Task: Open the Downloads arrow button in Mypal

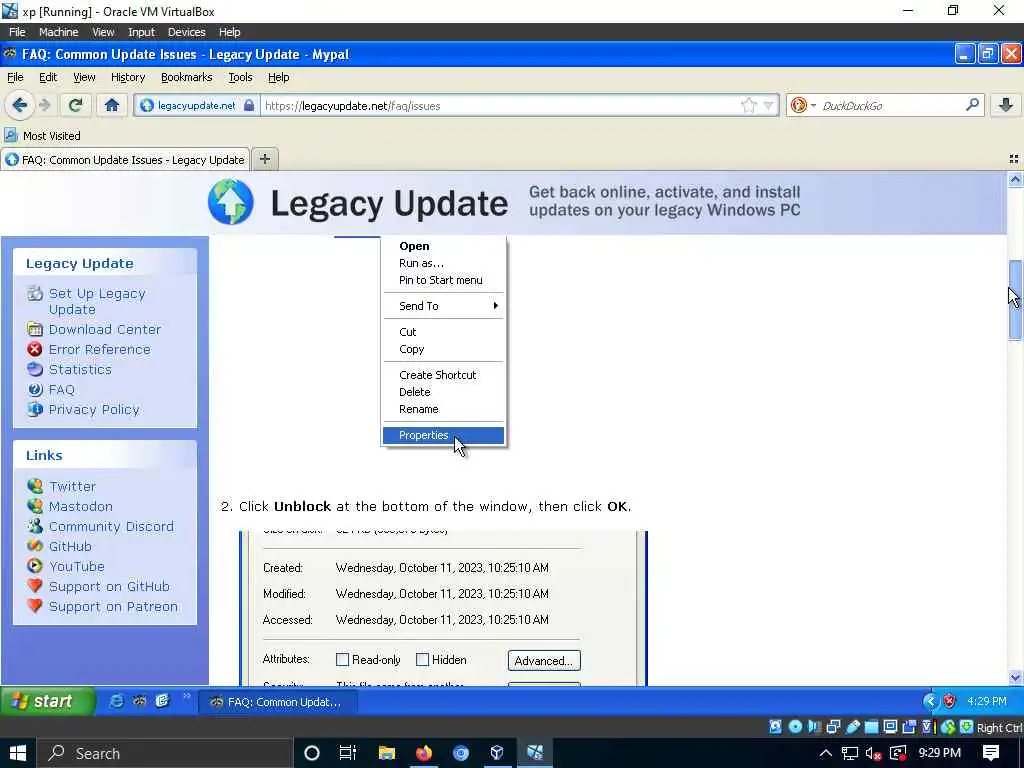Action: coord(1006,105)
